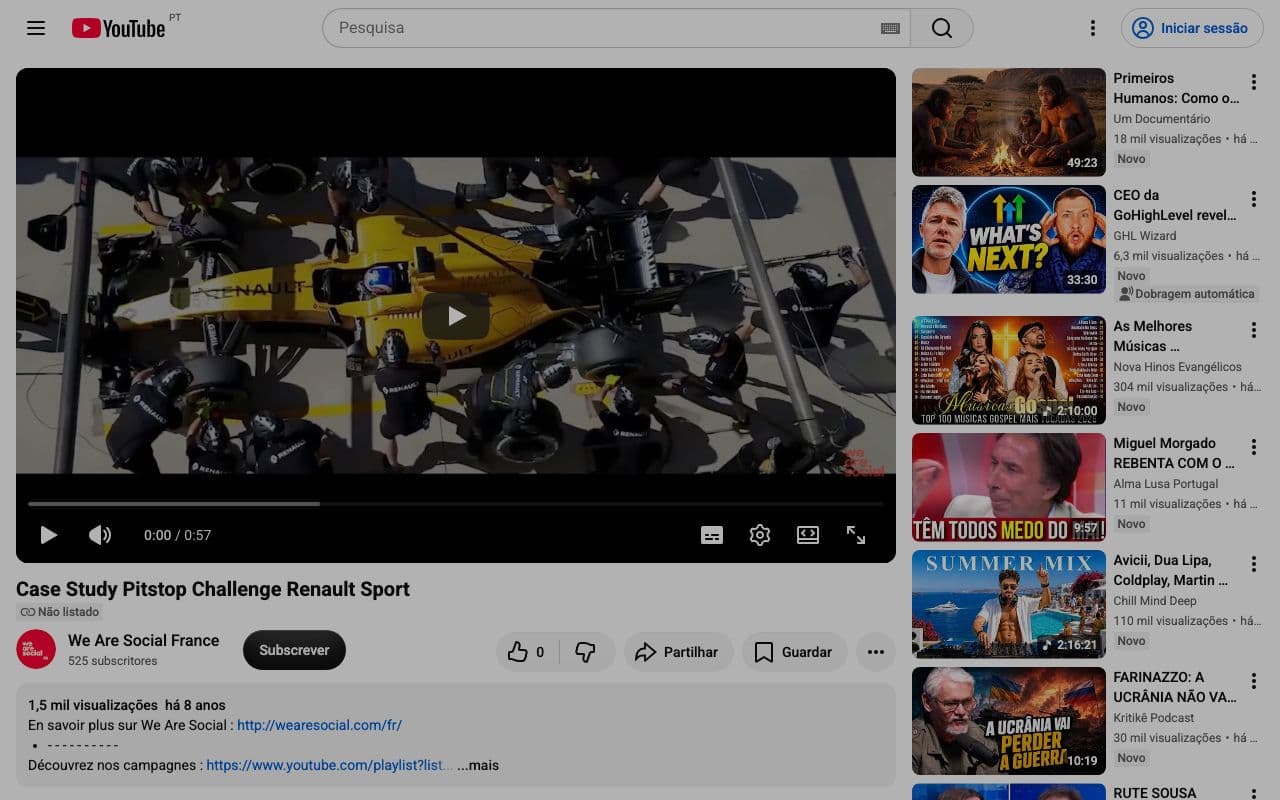Open We Are Social France channel avatar
This screenshot has height=800, width=1280.
coord(36,650)
